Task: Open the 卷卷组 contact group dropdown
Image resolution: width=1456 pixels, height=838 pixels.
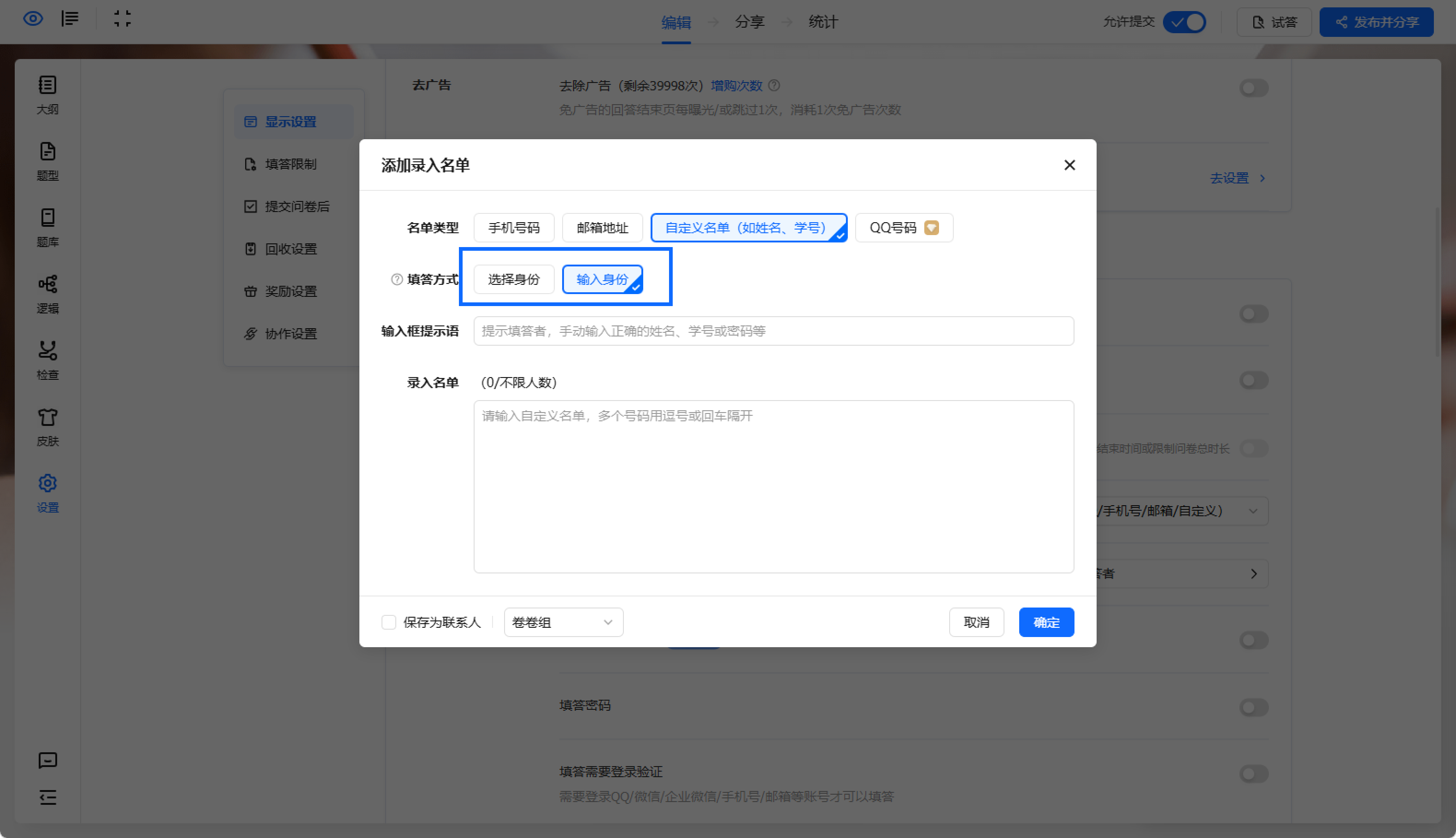Action: tap(563, 622)
